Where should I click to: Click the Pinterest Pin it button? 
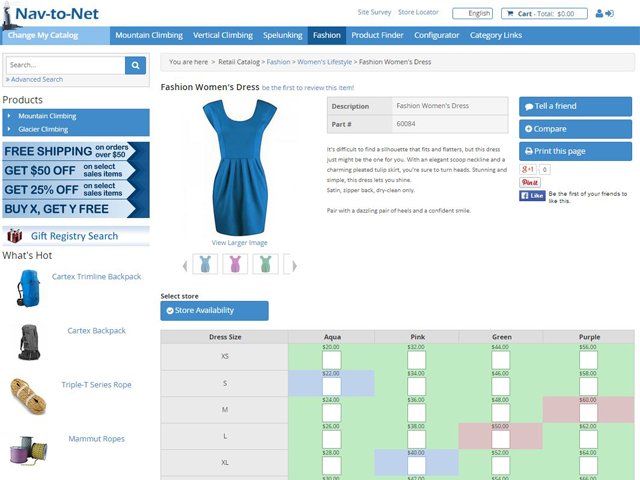coord(529,182)
